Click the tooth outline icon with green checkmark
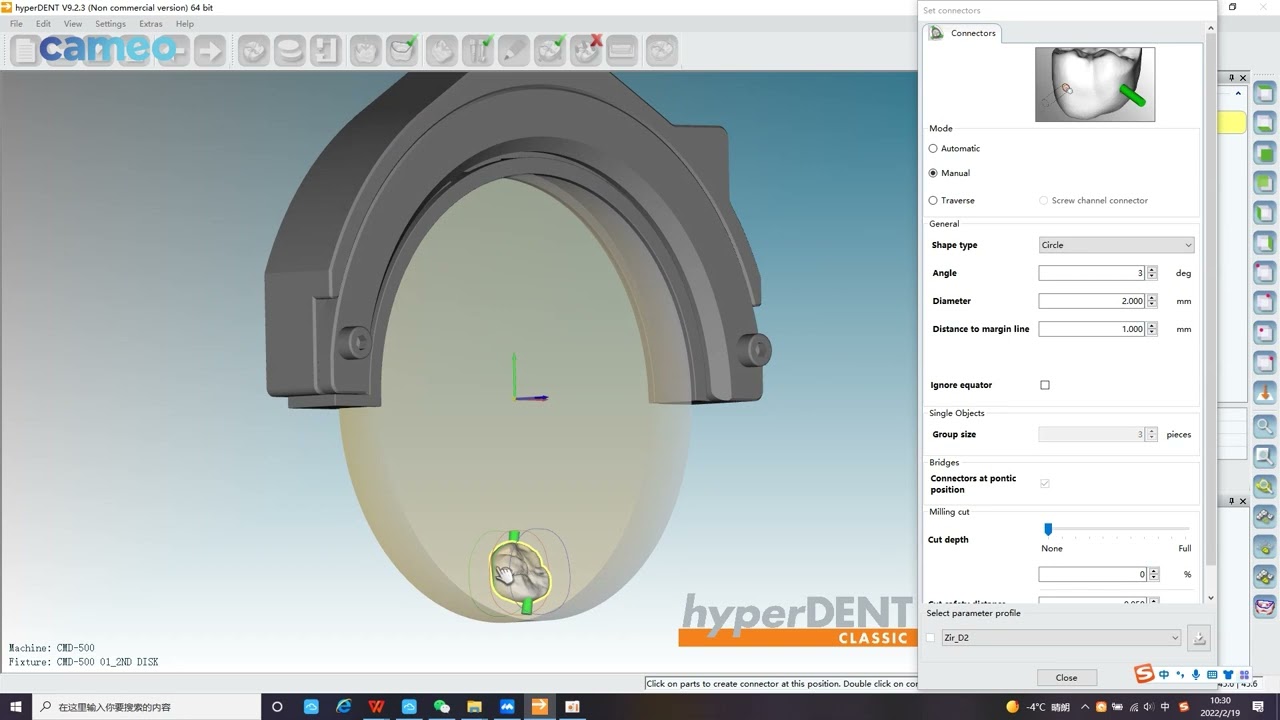The image size is (1280, 720). point(402,50)
